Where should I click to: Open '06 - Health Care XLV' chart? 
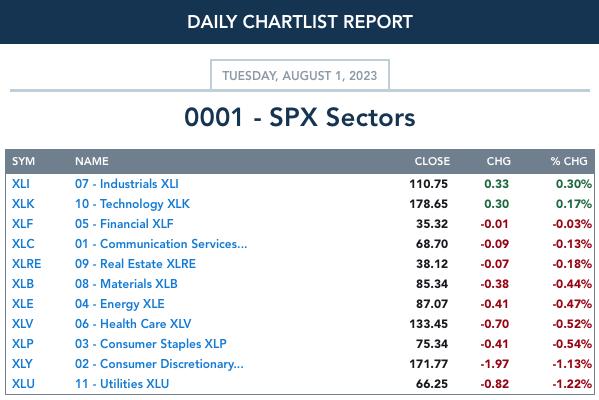133,324
